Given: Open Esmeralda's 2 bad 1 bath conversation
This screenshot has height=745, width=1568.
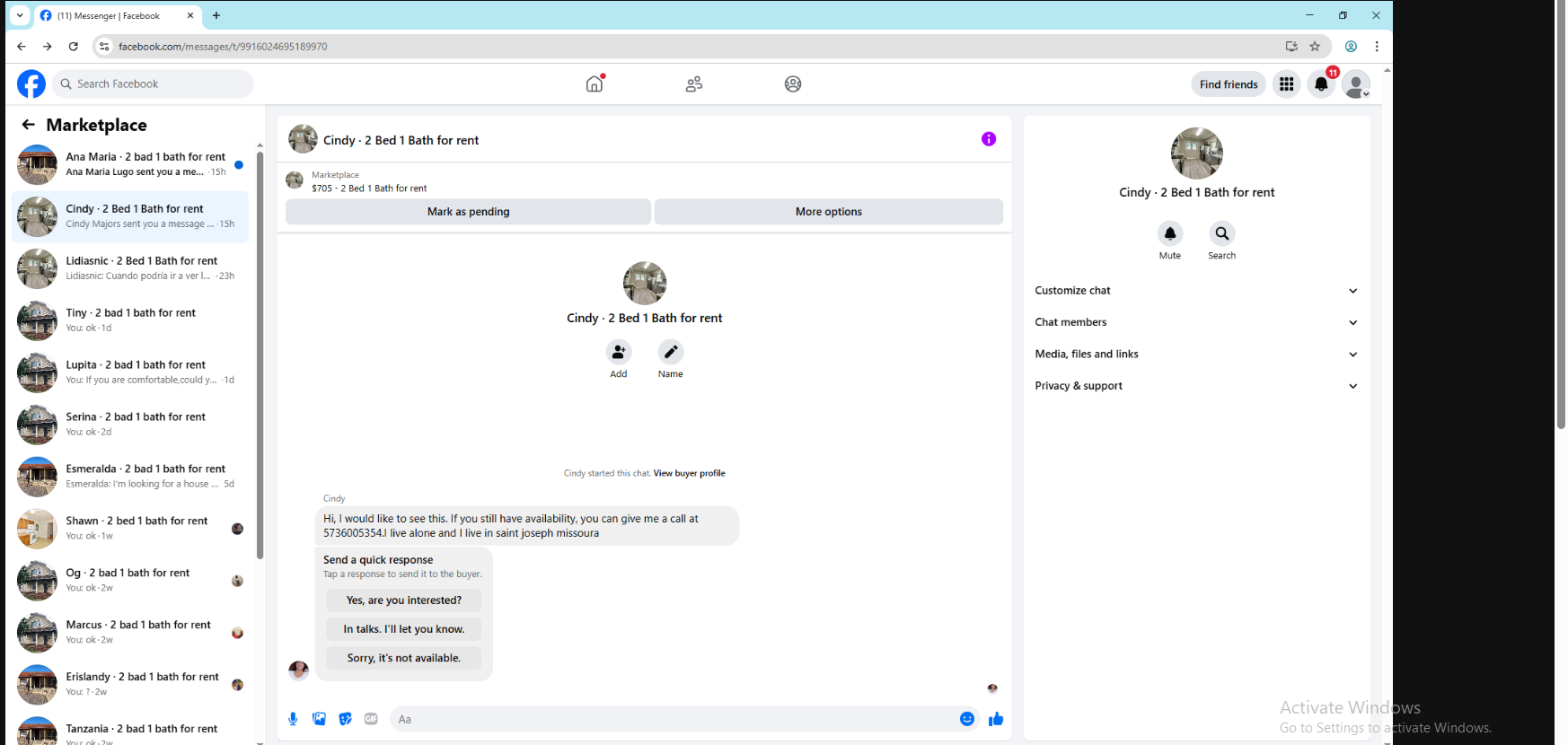Looking at the screenshot, I should [131, 478].
